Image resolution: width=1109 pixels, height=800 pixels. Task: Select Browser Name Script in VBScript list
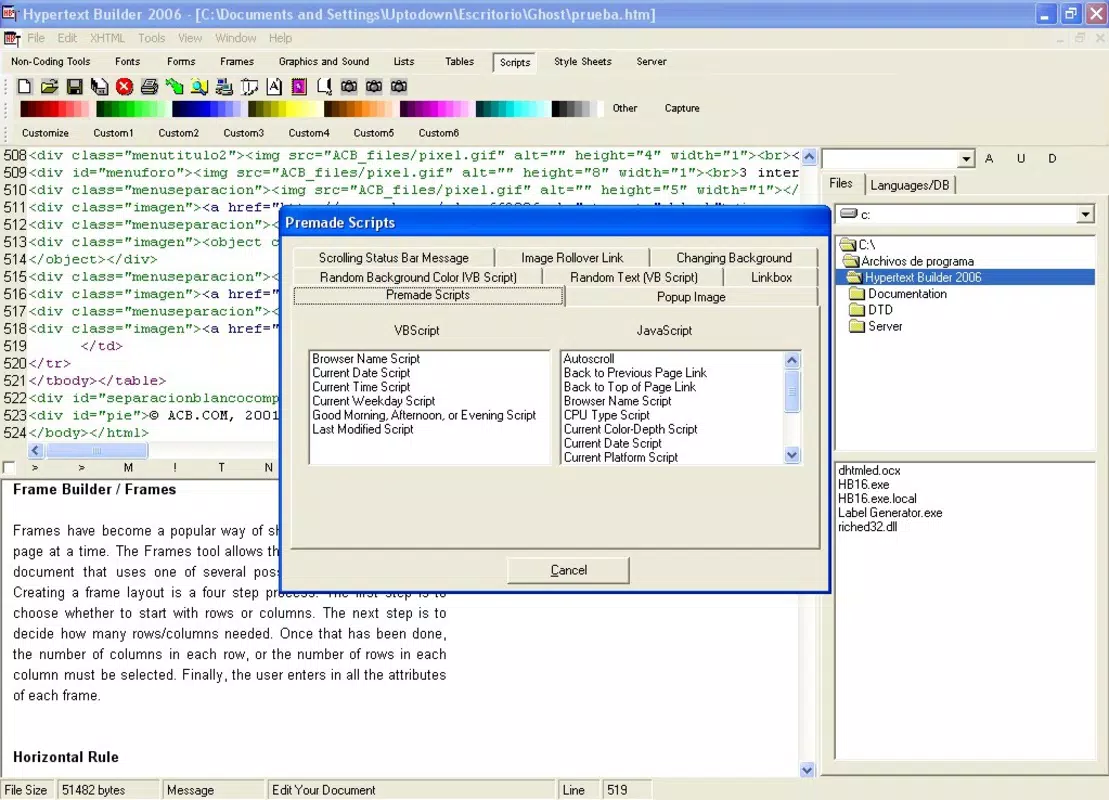tap(366, 359)
